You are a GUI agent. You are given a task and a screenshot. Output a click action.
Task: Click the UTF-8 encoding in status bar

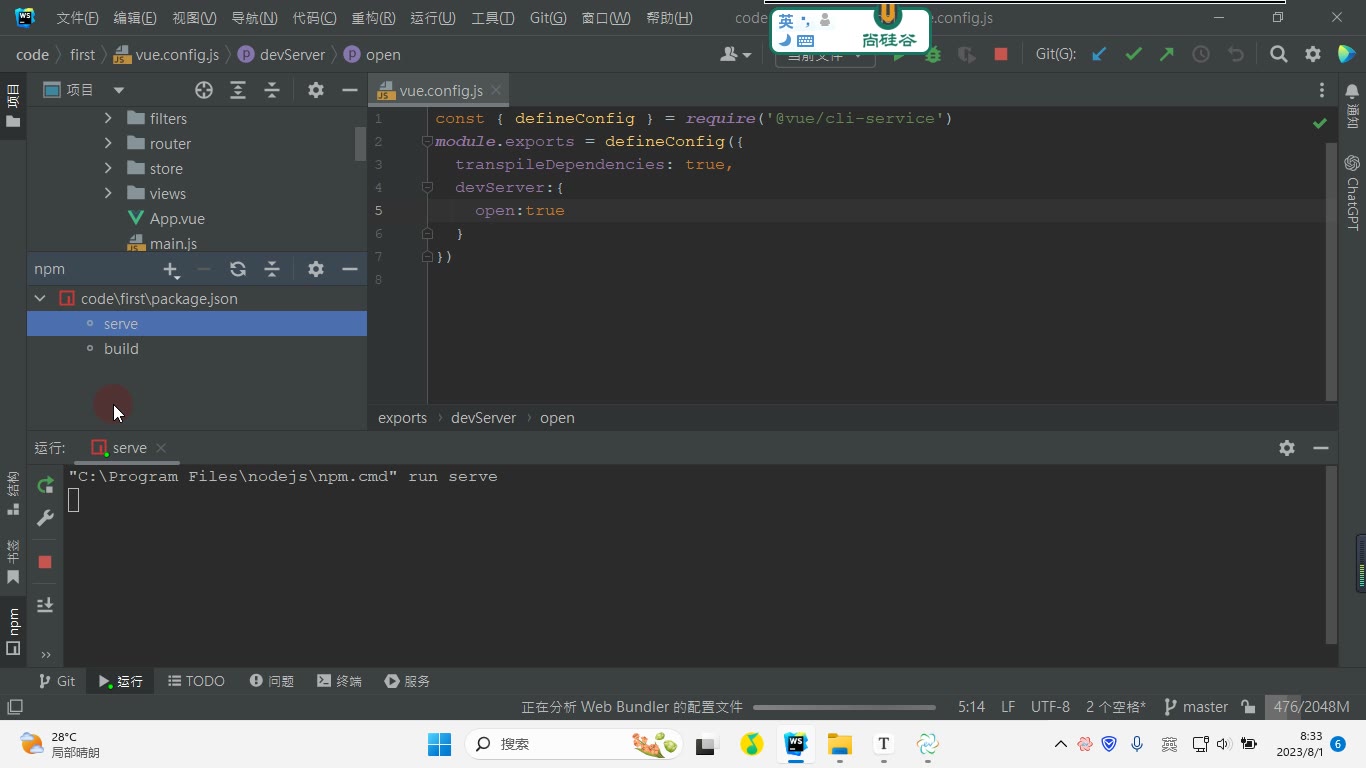(1050, 707)
